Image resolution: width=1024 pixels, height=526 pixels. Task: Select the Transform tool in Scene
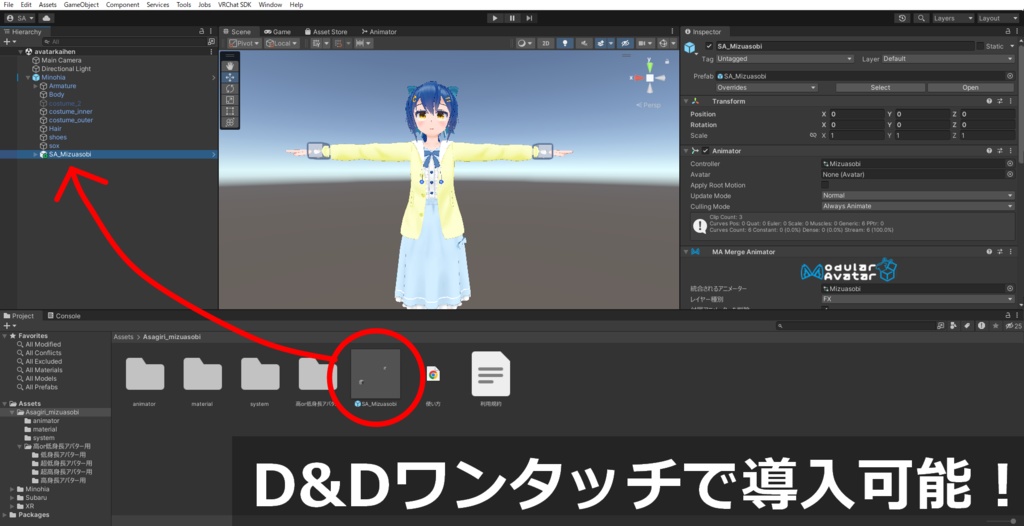[x=230, y=122]
